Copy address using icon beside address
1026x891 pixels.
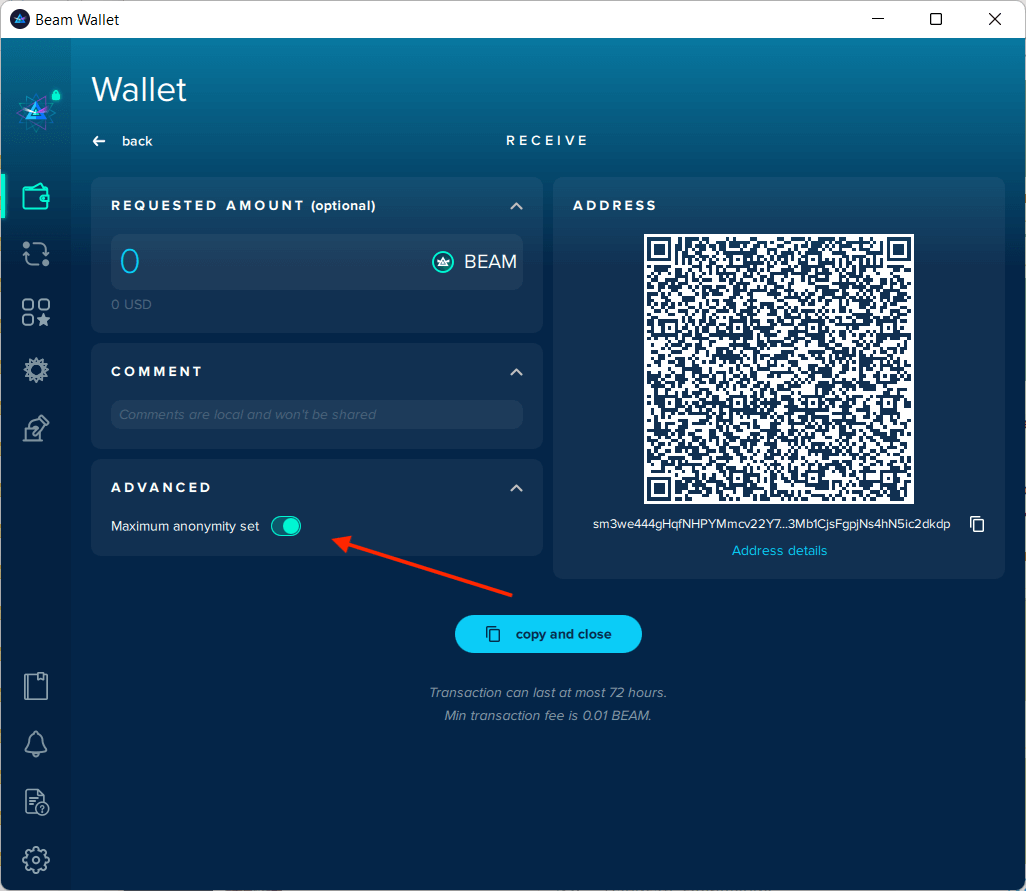pos(977,524)
